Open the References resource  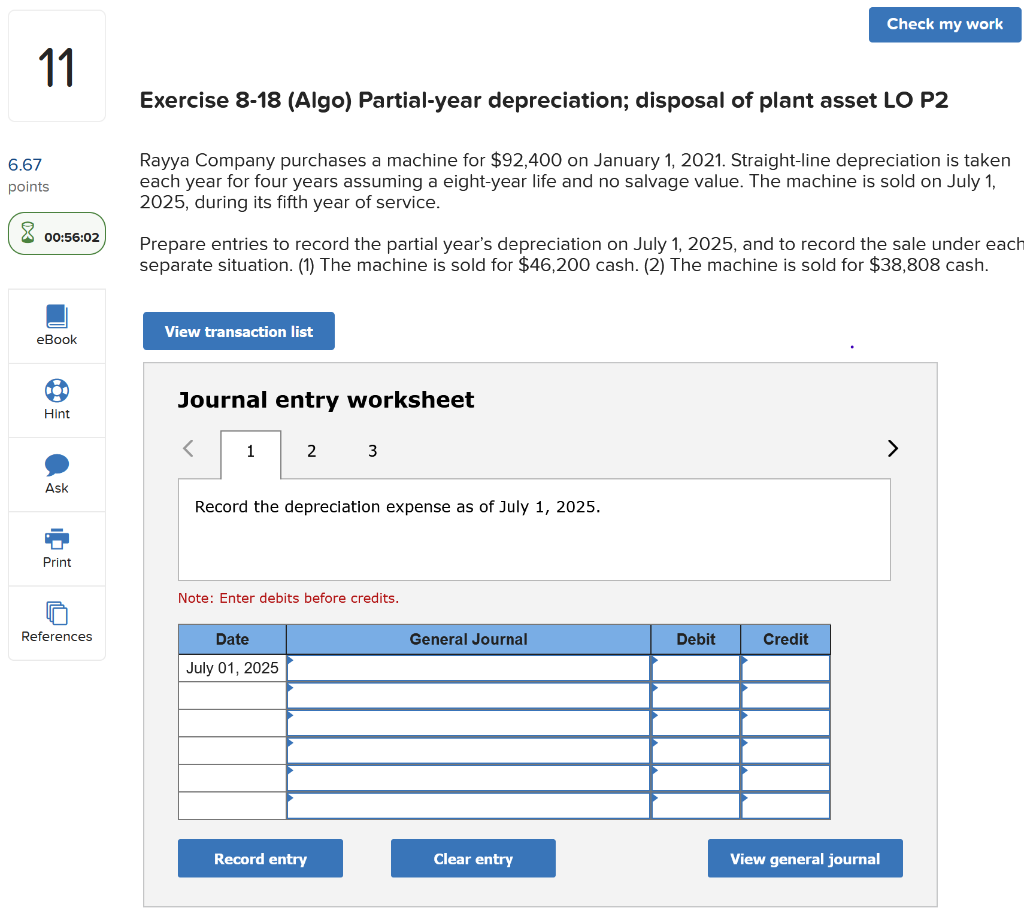(56, 622)
